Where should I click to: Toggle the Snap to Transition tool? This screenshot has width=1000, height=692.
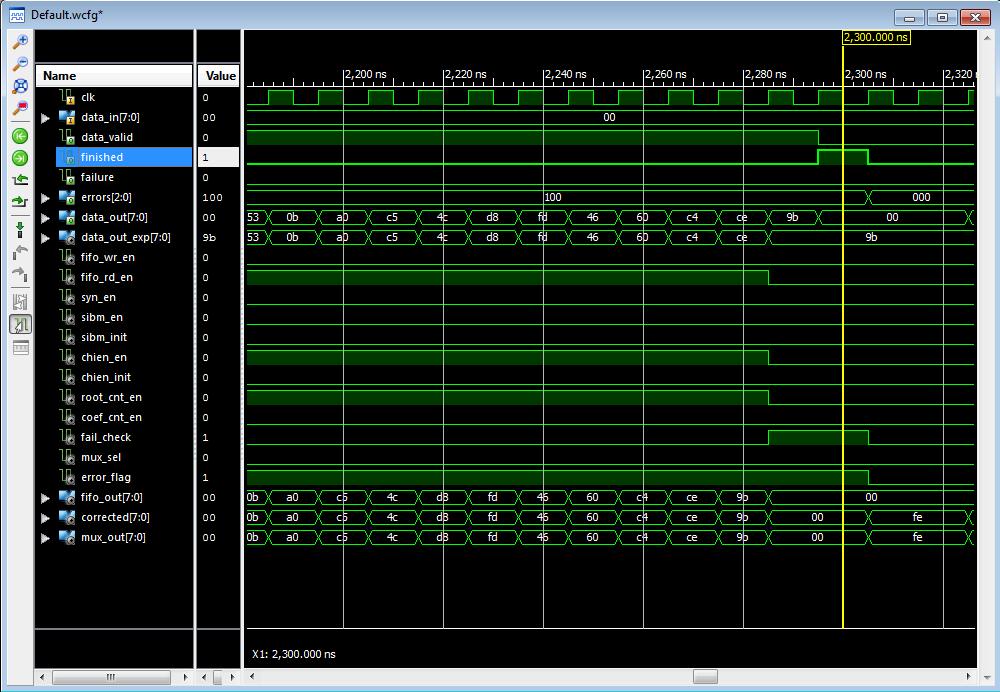tap(20, 325)
